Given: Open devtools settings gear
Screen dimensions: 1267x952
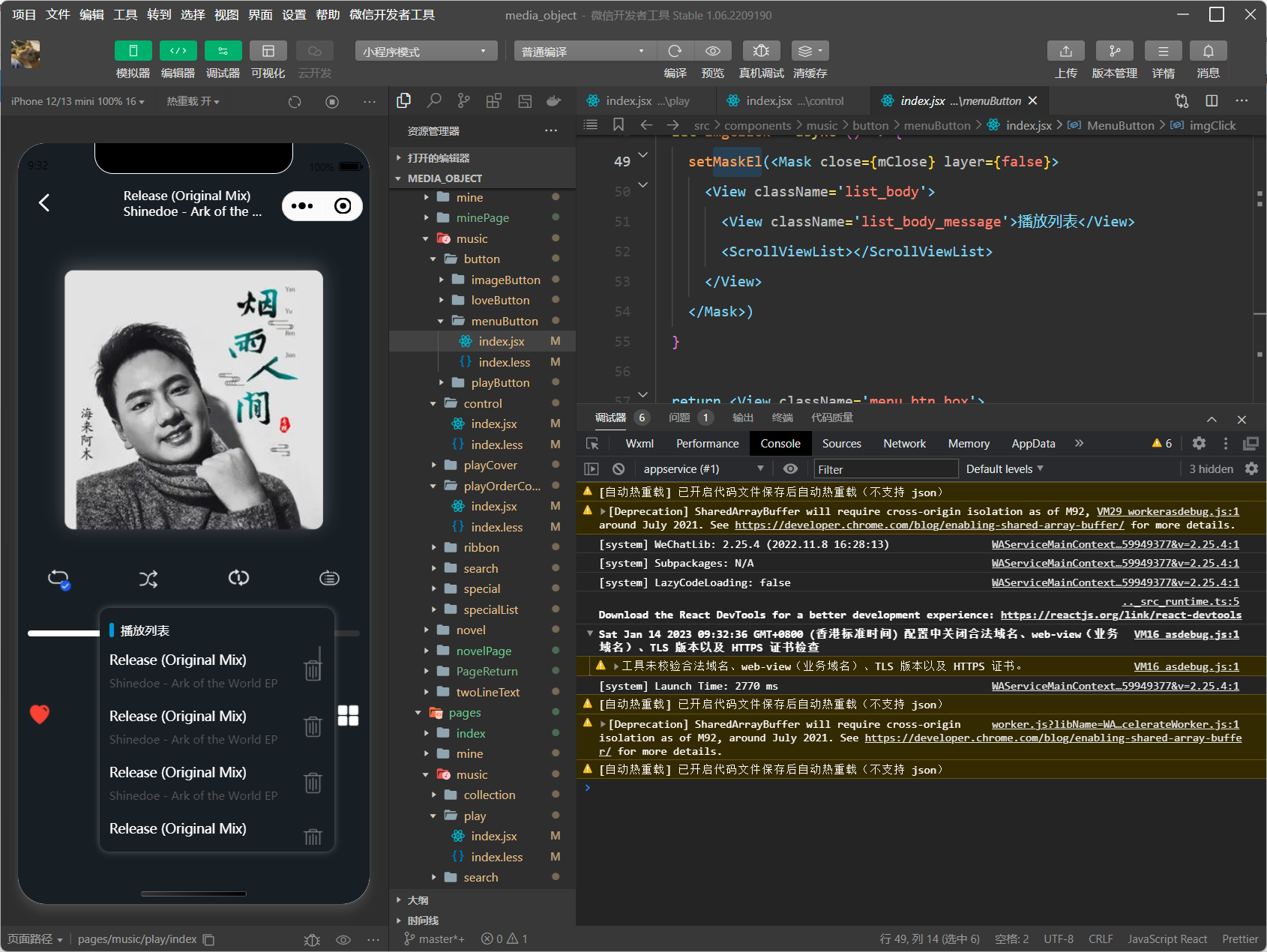Looking at the screenshot, I should coord(1199,444).
